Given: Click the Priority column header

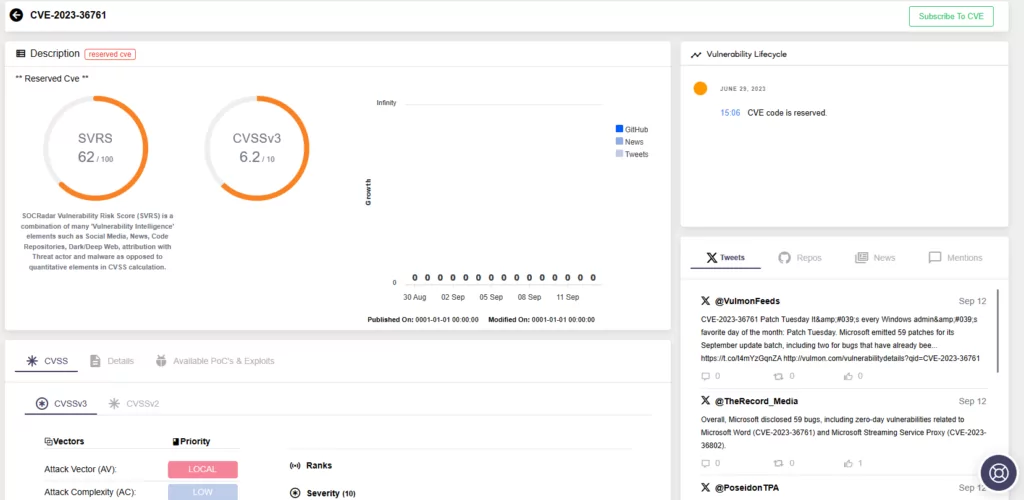Looking at the screenshot, I should tap(191, 441).
